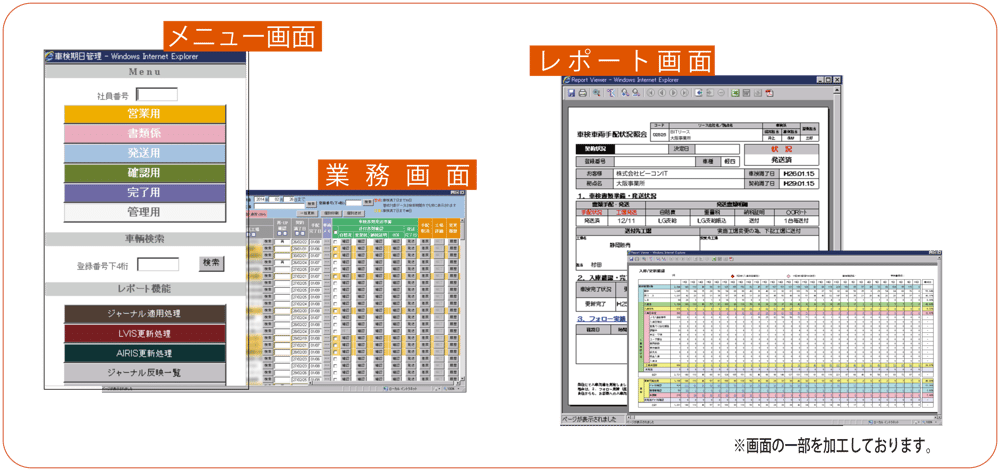Click the green Excel export icon
1000x471 pixels.
[735, 93]
